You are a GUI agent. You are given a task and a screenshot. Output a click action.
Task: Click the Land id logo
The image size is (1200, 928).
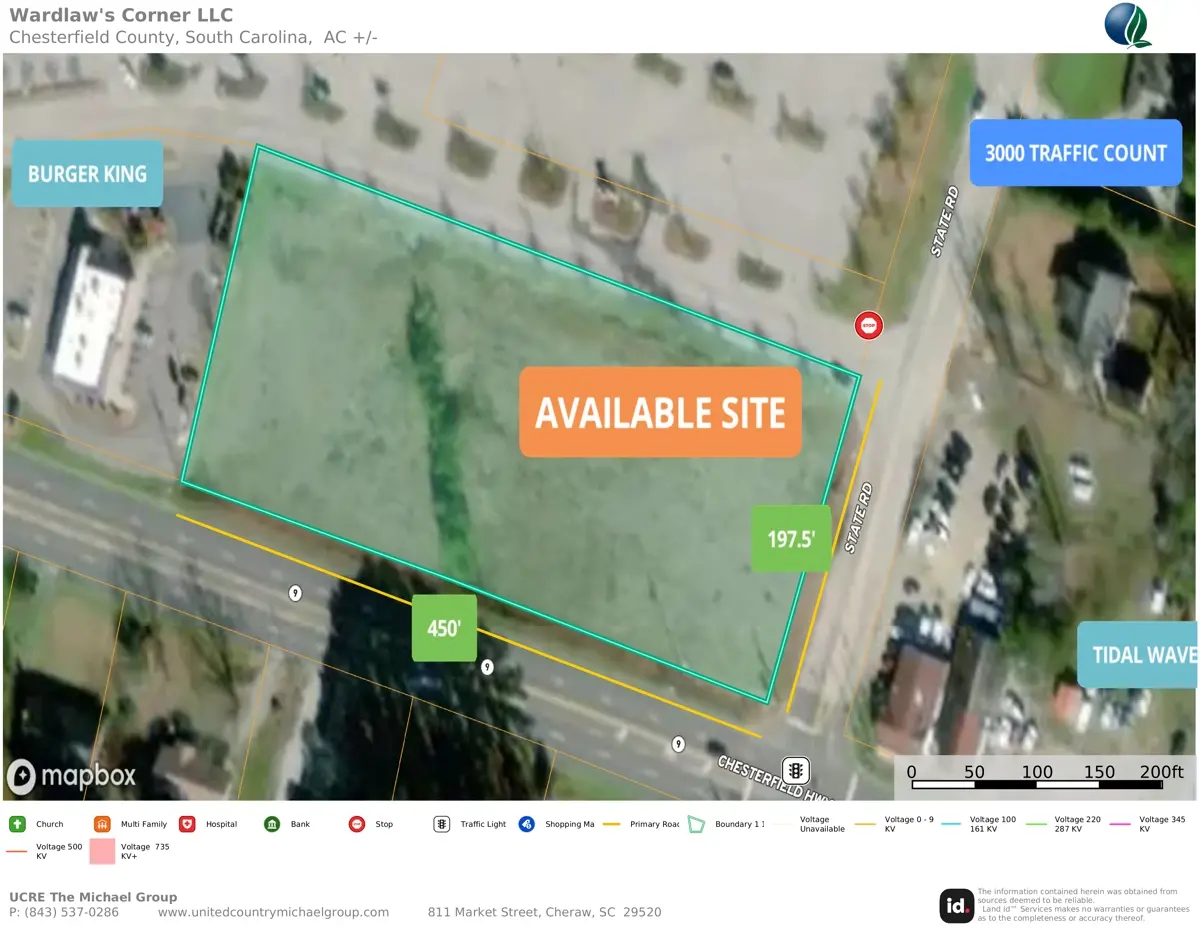pyautogui.click(x=956, y=906)
